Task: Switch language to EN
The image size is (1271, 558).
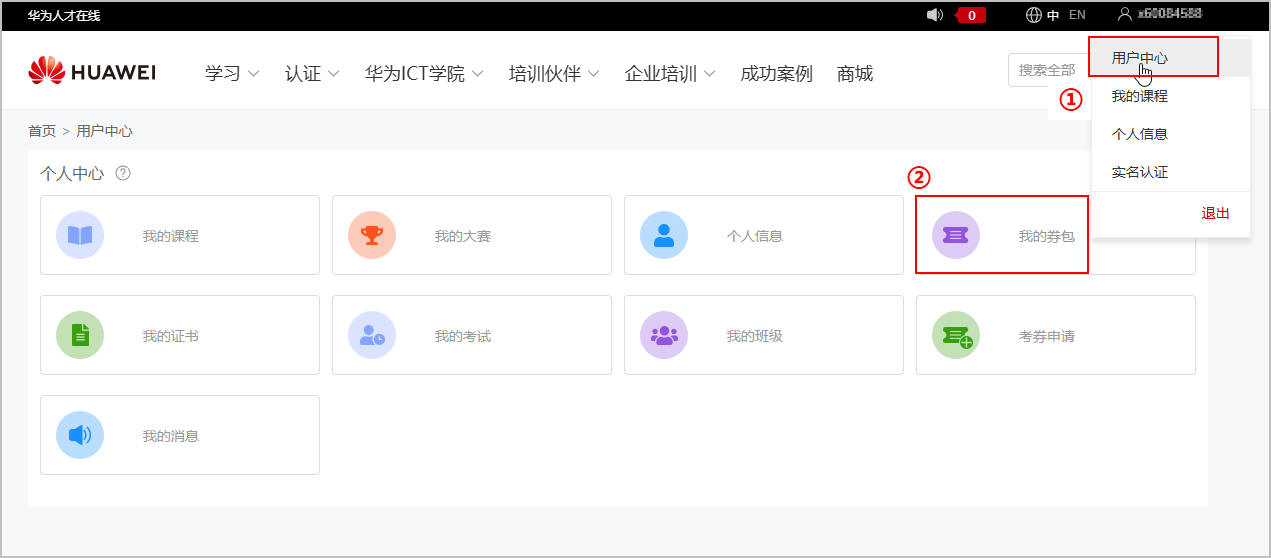Action: pyautogui.click(x=1077, y=15)
